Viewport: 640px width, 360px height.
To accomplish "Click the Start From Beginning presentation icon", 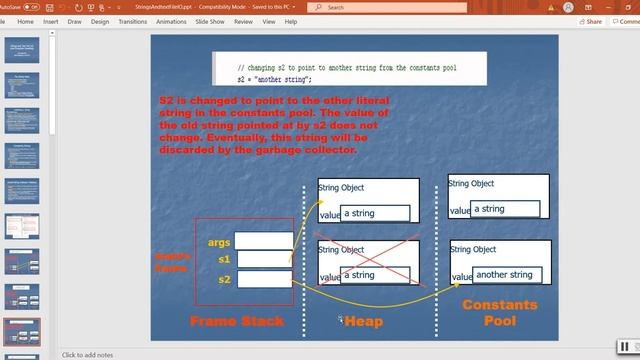I will click(x=91, y=7).
